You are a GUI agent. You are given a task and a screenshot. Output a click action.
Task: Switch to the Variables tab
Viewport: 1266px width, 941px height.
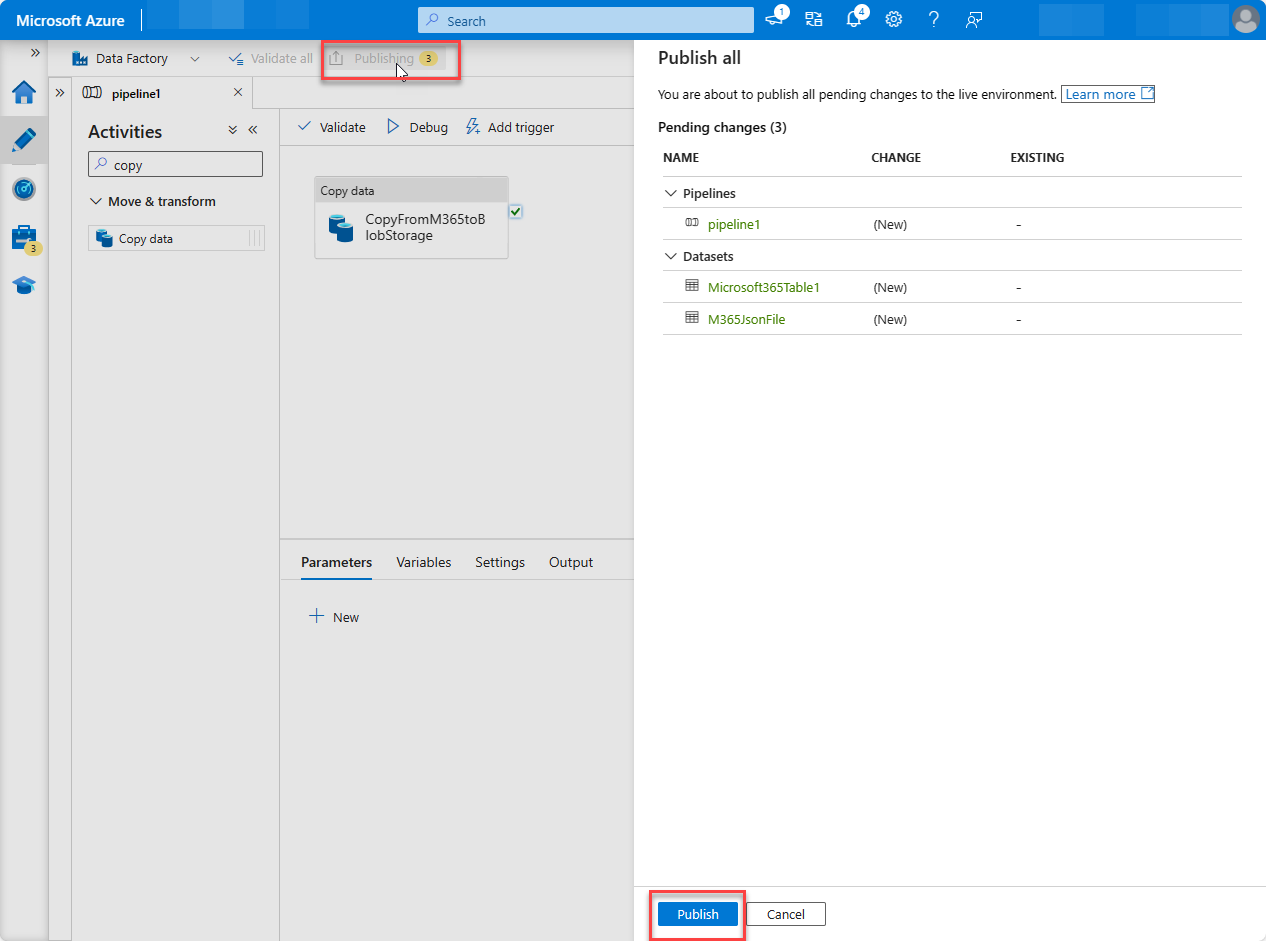[x=423, y=562]
